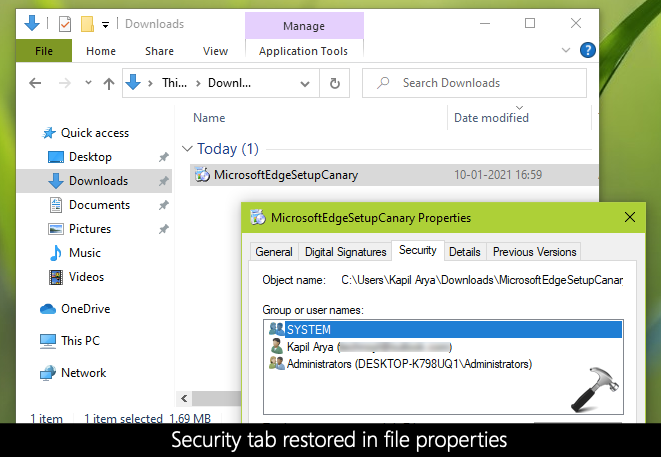Viewport: 661px width, 457px height.
Task: Select Quick access in navigation pane
Action: (94, 133)
